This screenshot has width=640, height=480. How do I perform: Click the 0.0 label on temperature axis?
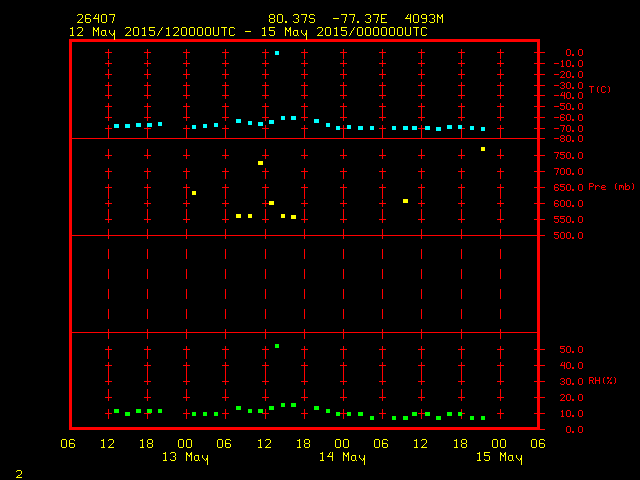(x=574, y=53)
